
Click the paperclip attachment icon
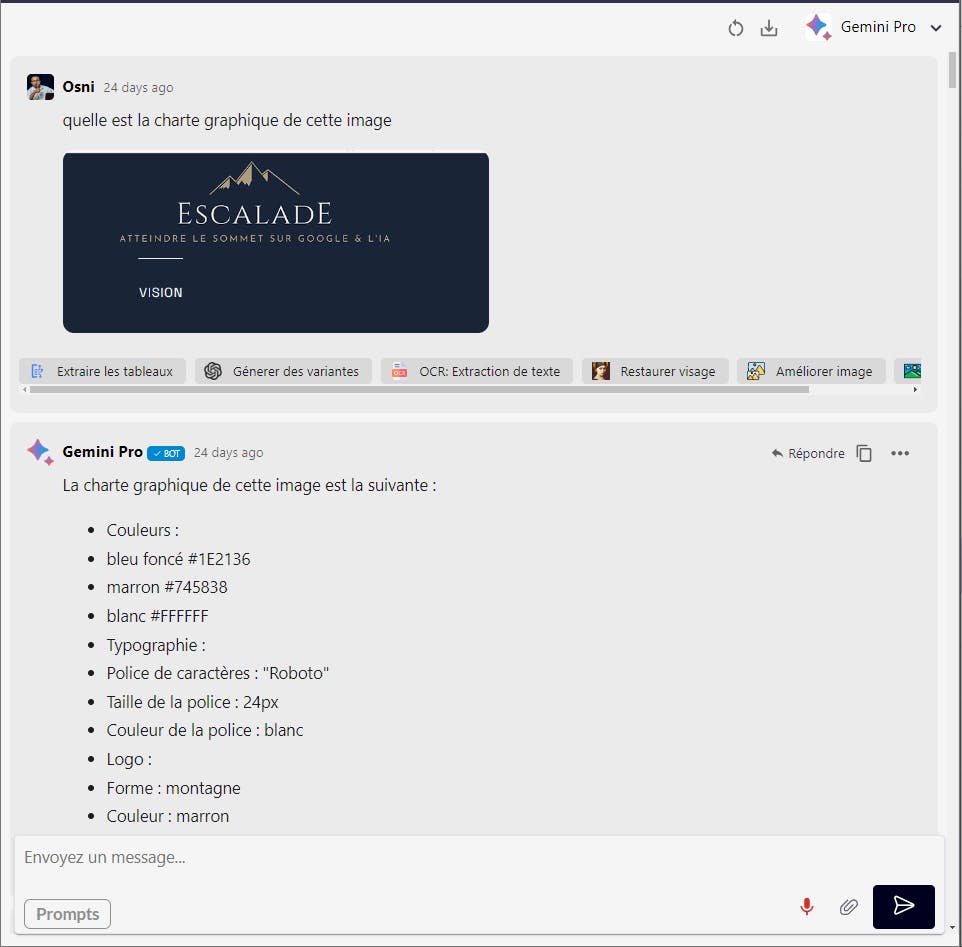point(848,907)
